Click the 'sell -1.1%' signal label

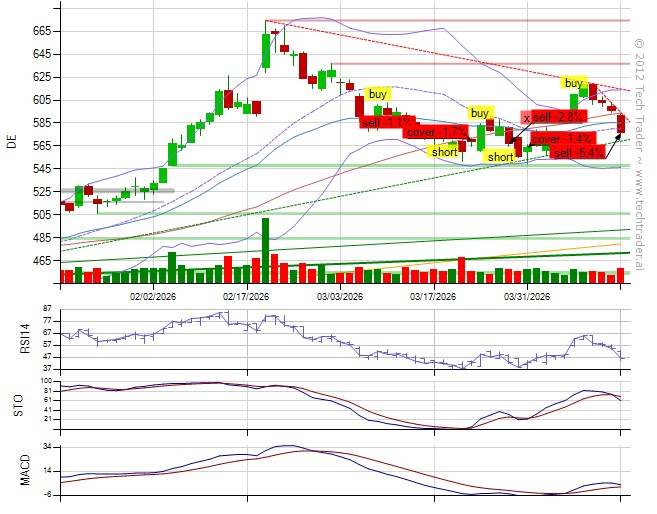(x=383, y=122)
